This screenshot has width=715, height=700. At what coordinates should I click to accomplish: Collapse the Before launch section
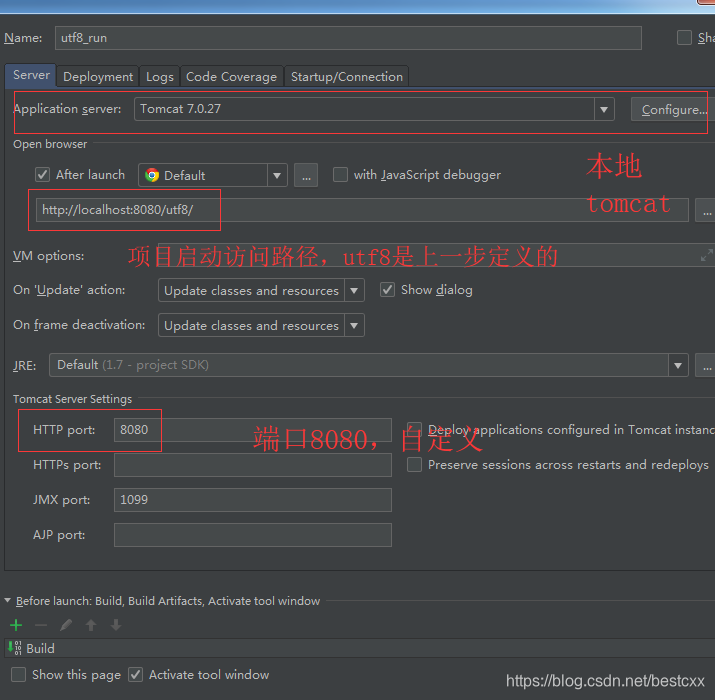click(8, 601)
